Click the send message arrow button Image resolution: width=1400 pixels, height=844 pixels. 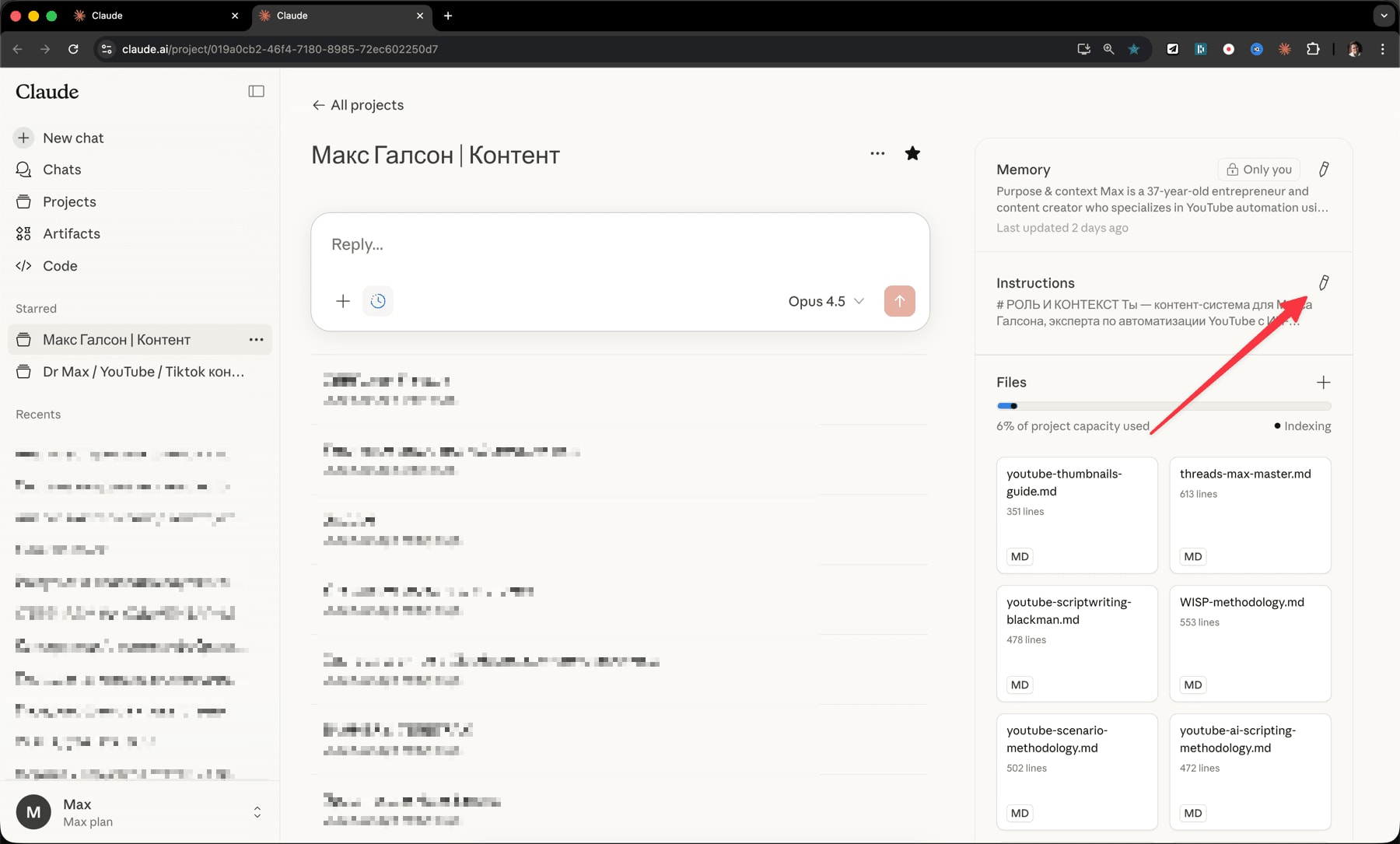point(899,301)
